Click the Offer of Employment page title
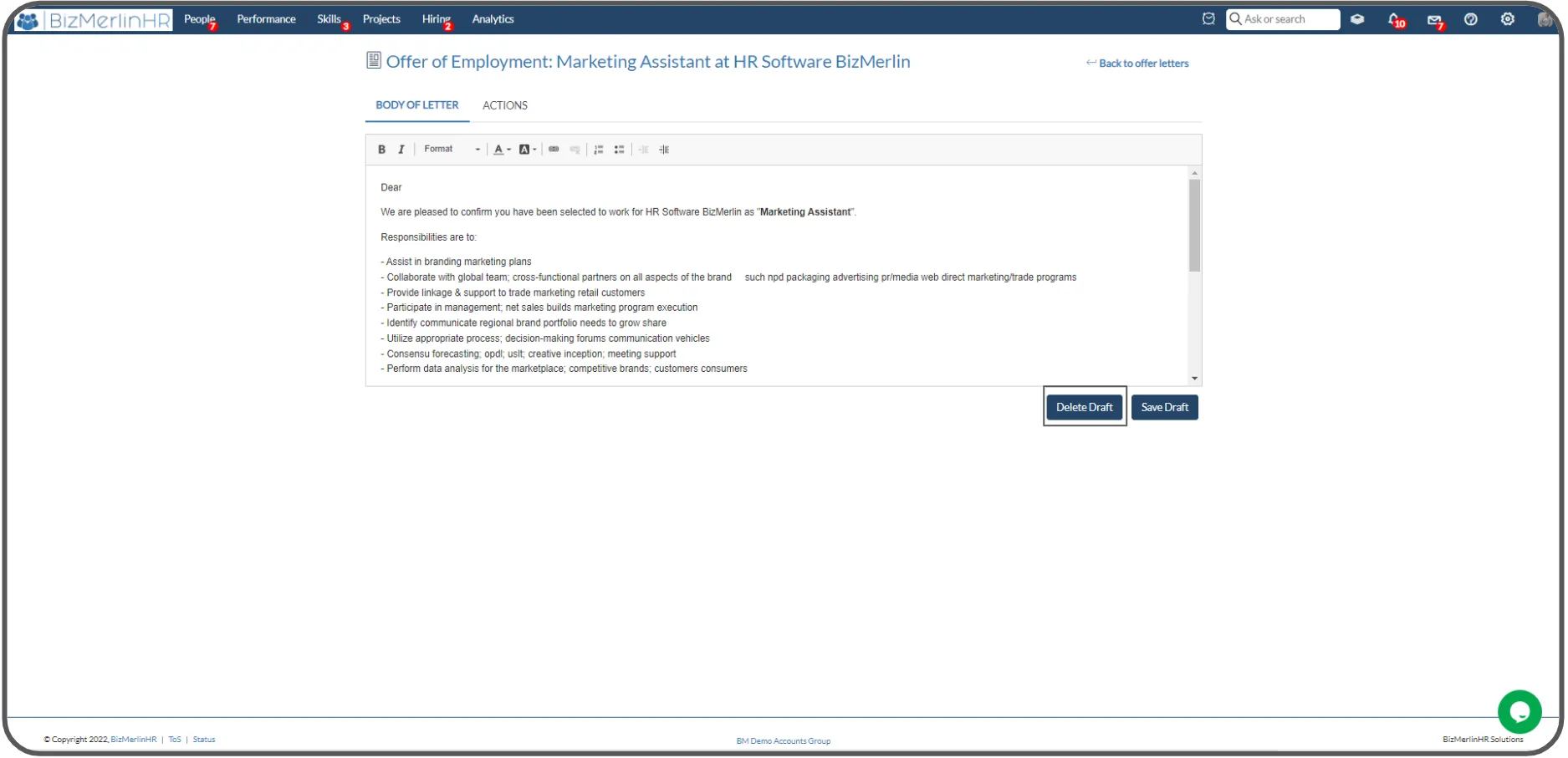 coord(648,62)
